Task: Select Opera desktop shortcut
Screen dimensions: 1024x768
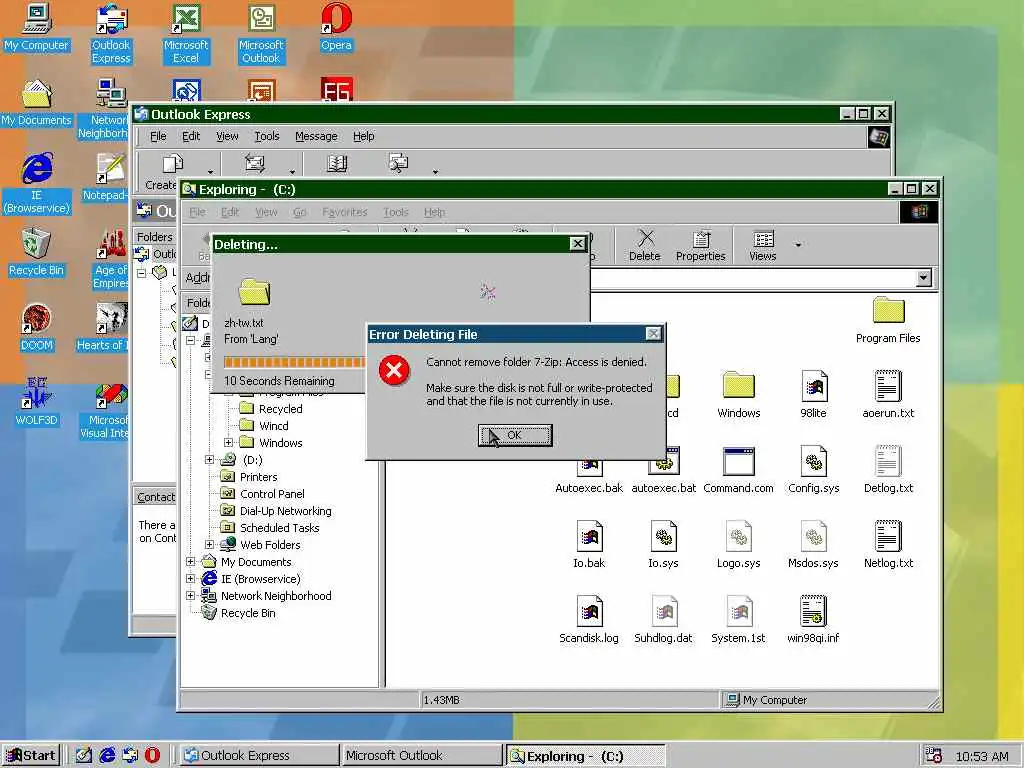Action: (x=336, y=27)
